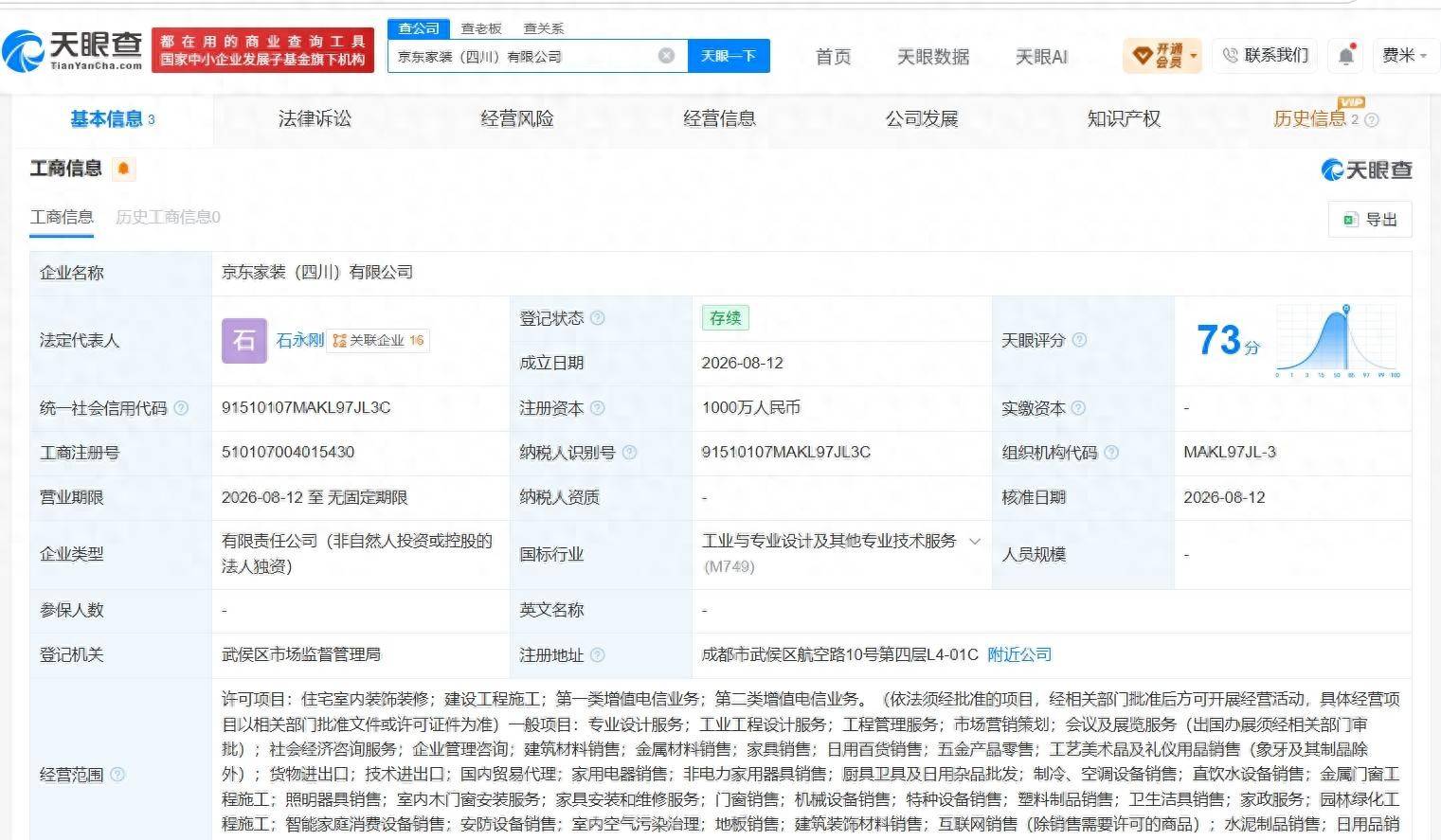Click 2026-08-12 under 成立日期

coord(742,364)
